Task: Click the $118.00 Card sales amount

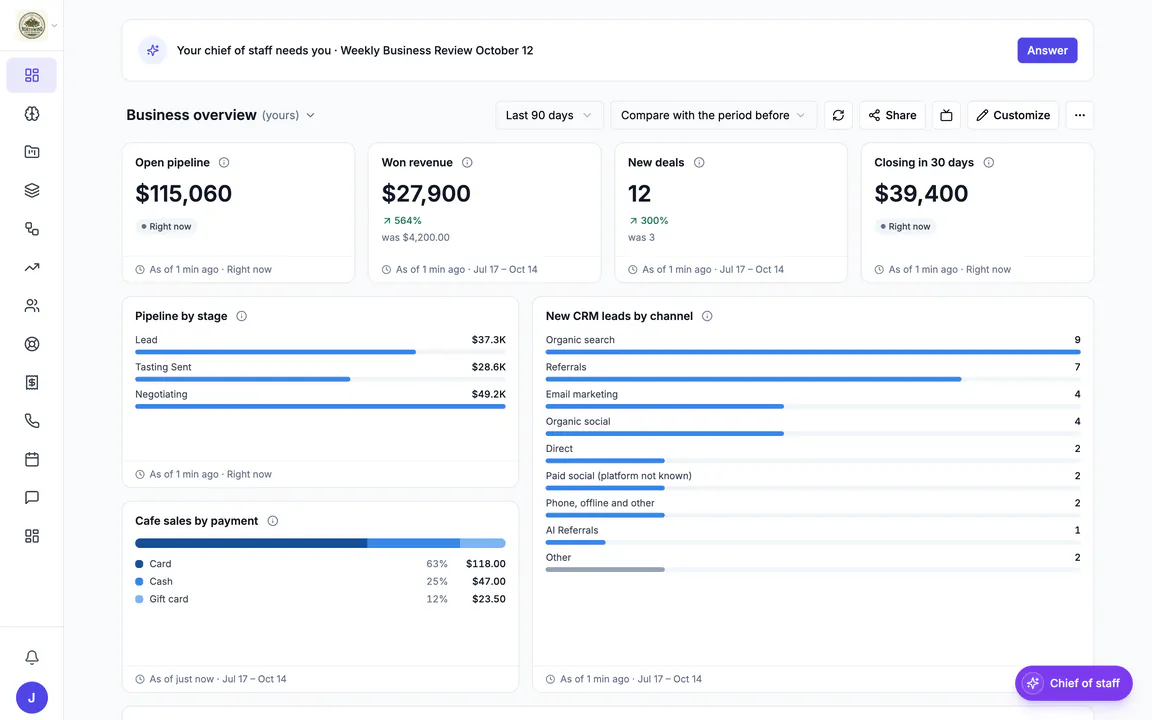Action: [486, 564]
